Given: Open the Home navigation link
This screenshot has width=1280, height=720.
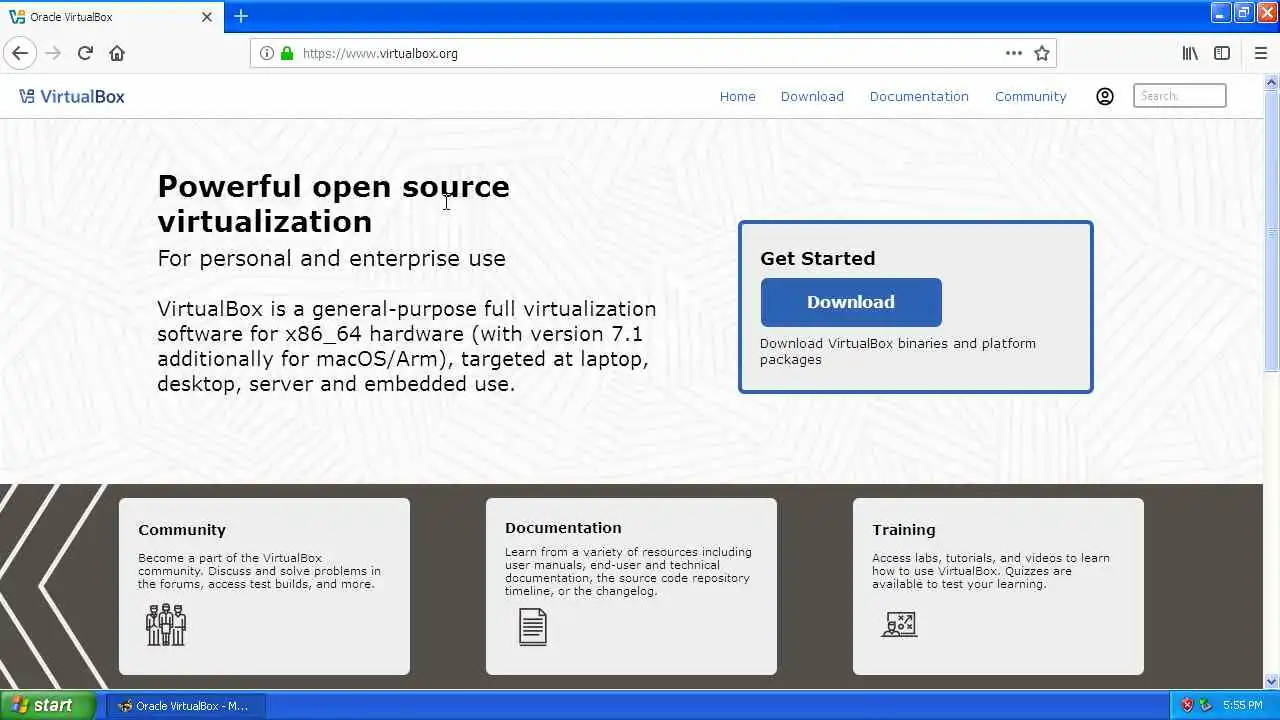Looking at the screenshot, I should coord(738,96).
